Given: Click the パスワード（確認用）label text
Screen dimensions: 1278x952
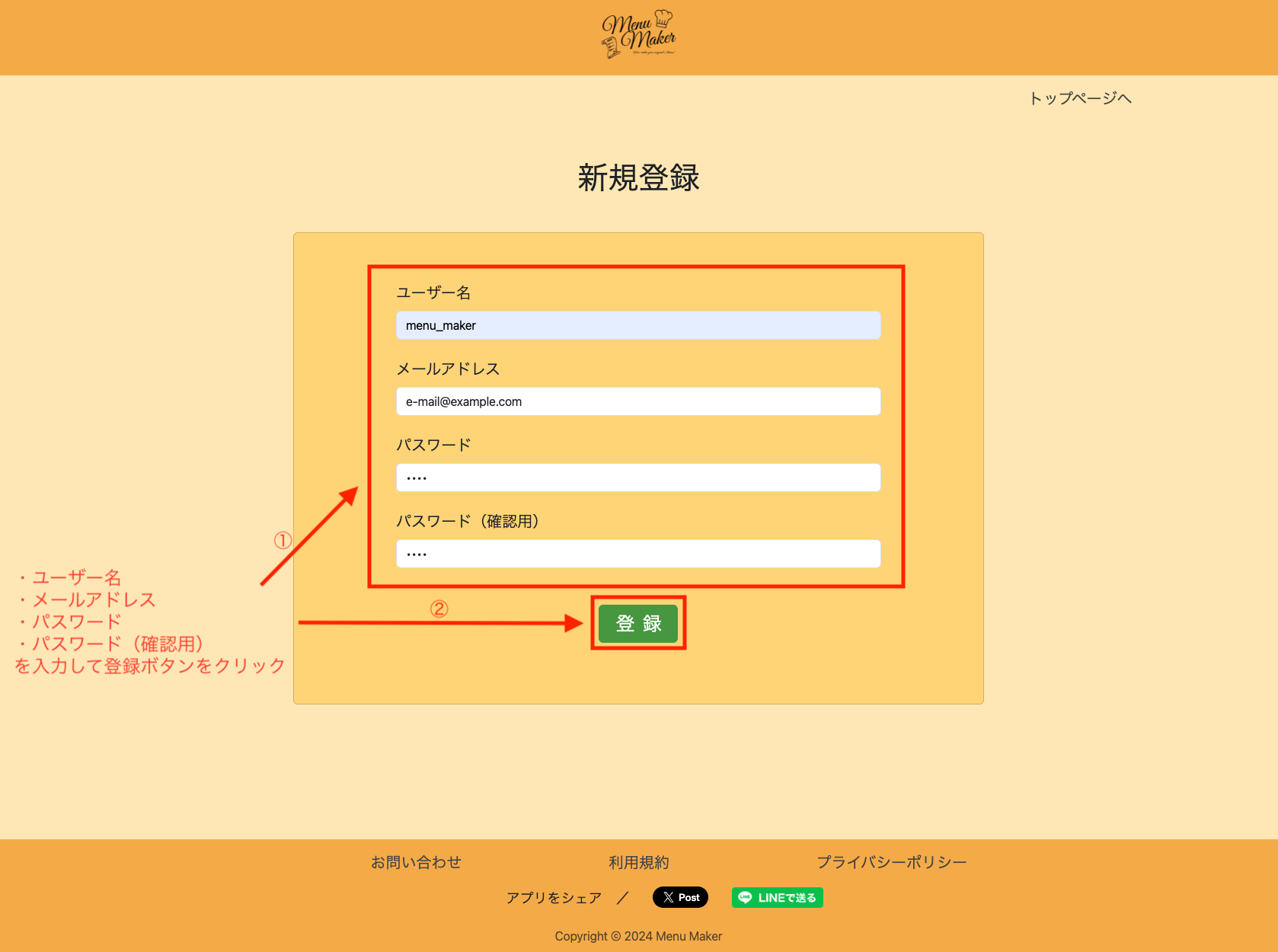Looking at the screenshot, I should (x=468, y=521).
